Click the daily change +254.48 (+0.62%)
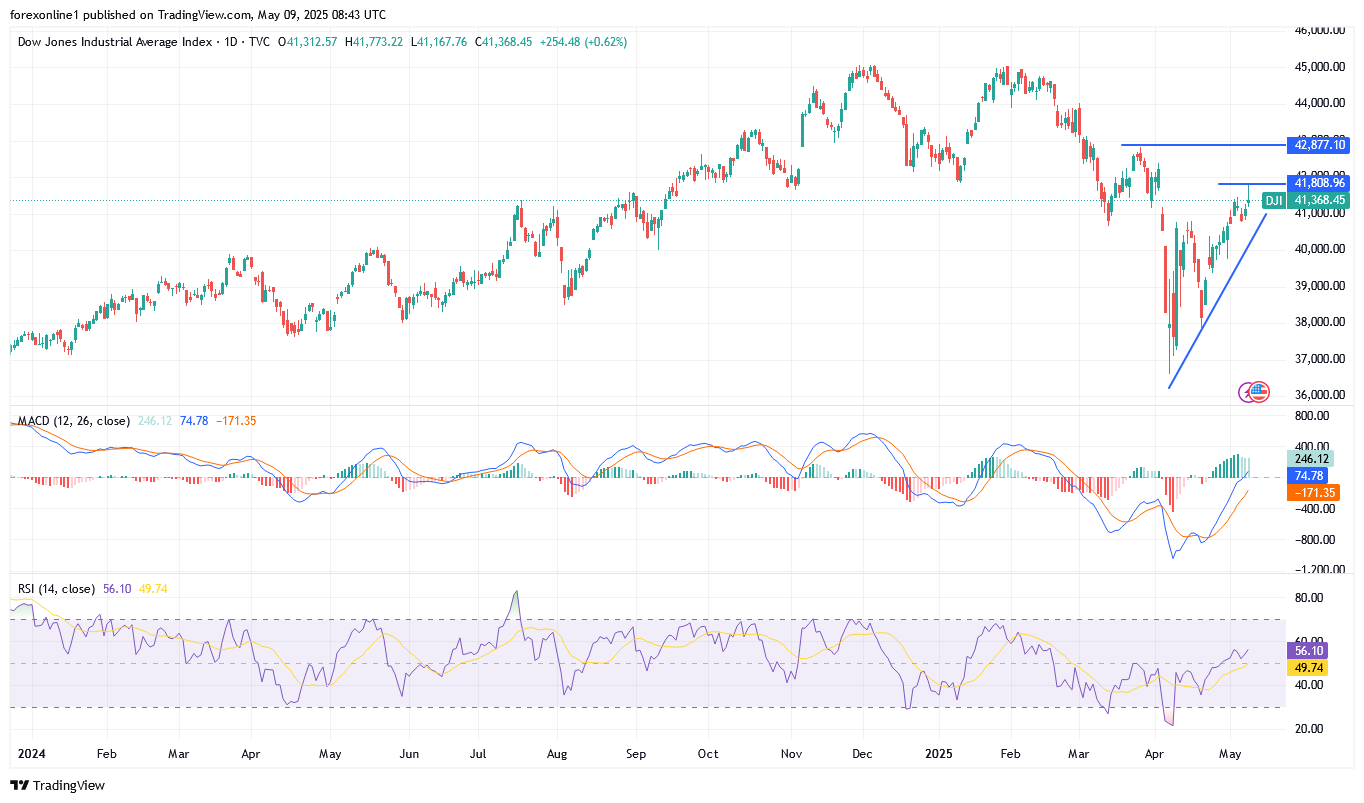The width and height of the screenshot is (1364, 803). coord(583,42)
